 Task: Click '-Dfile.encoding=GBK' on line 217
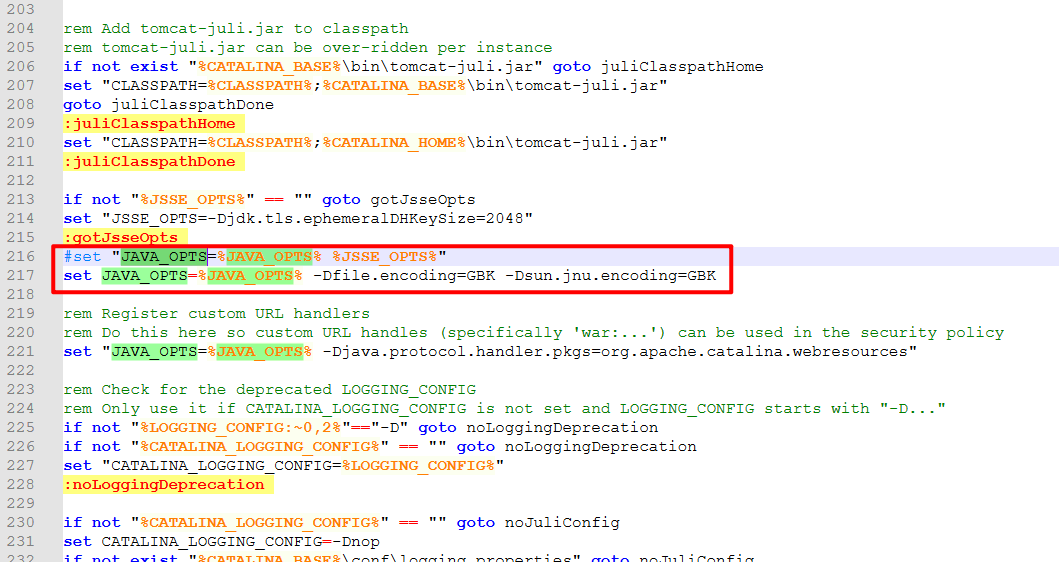[x=404, y=276]
